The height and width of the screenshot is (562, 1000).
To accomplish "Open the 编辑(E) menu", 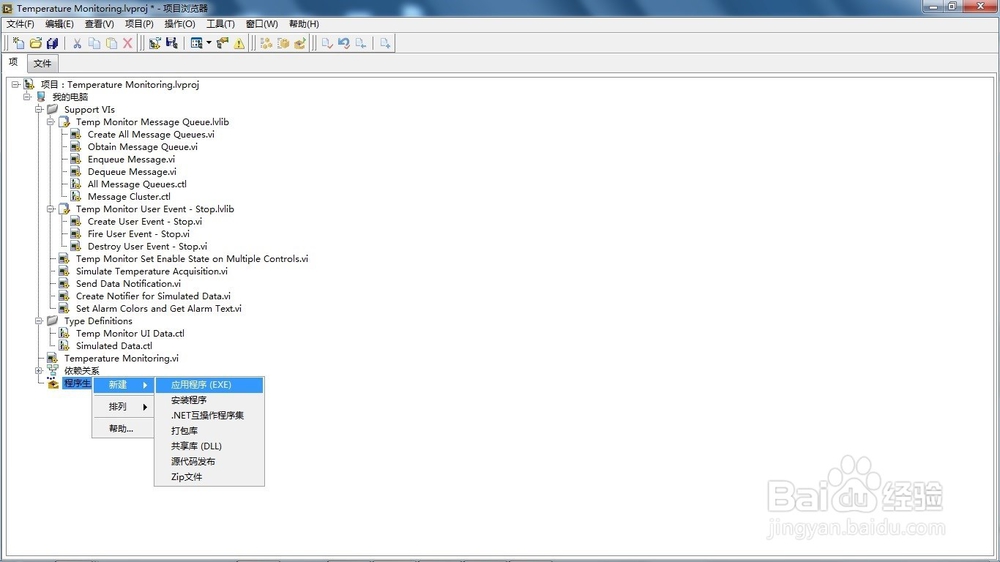I will (59, 24).
